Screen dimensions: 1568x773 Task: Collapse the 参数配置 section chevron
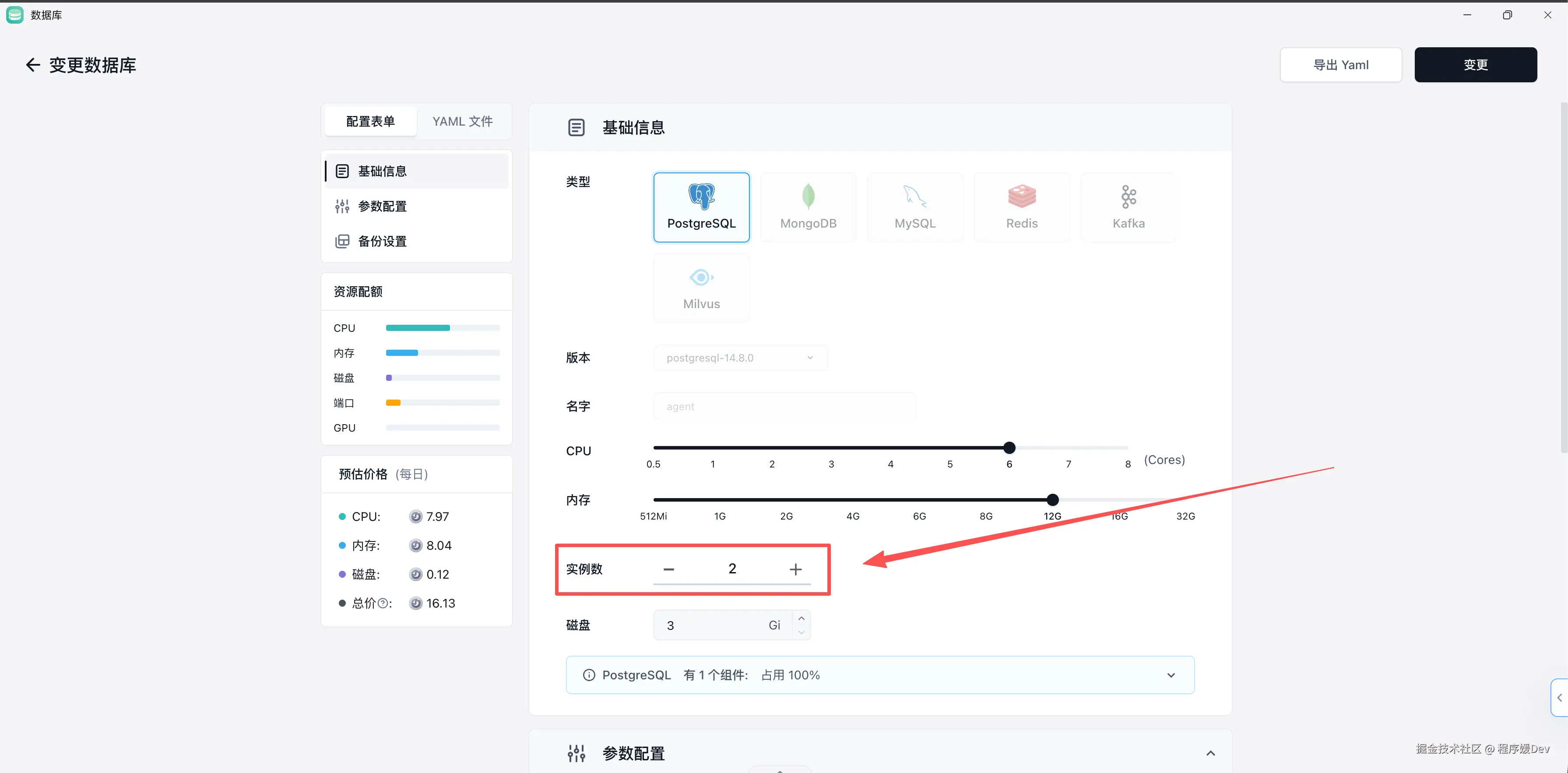(x=1210, y=754)
